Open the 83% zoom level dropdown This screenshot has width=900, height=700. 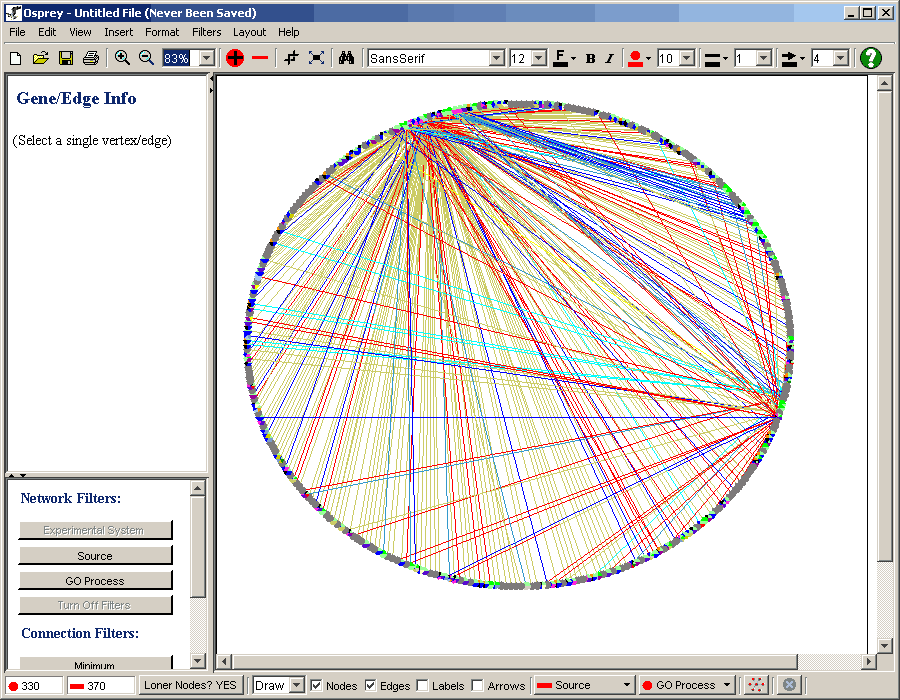[x=207, y=58]
